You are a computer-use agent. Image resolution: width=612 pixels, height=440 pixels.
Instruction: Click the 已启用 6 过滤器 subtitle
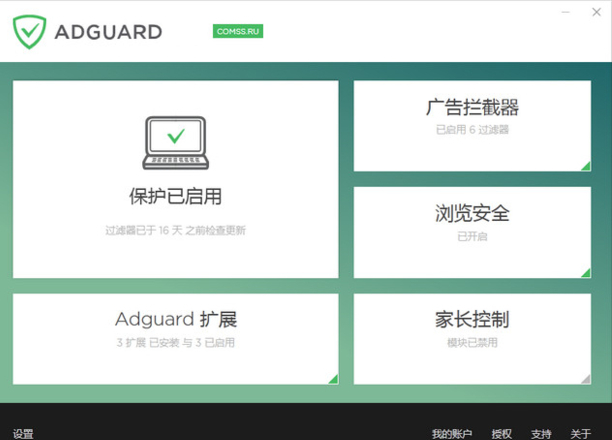pos(472,130)
